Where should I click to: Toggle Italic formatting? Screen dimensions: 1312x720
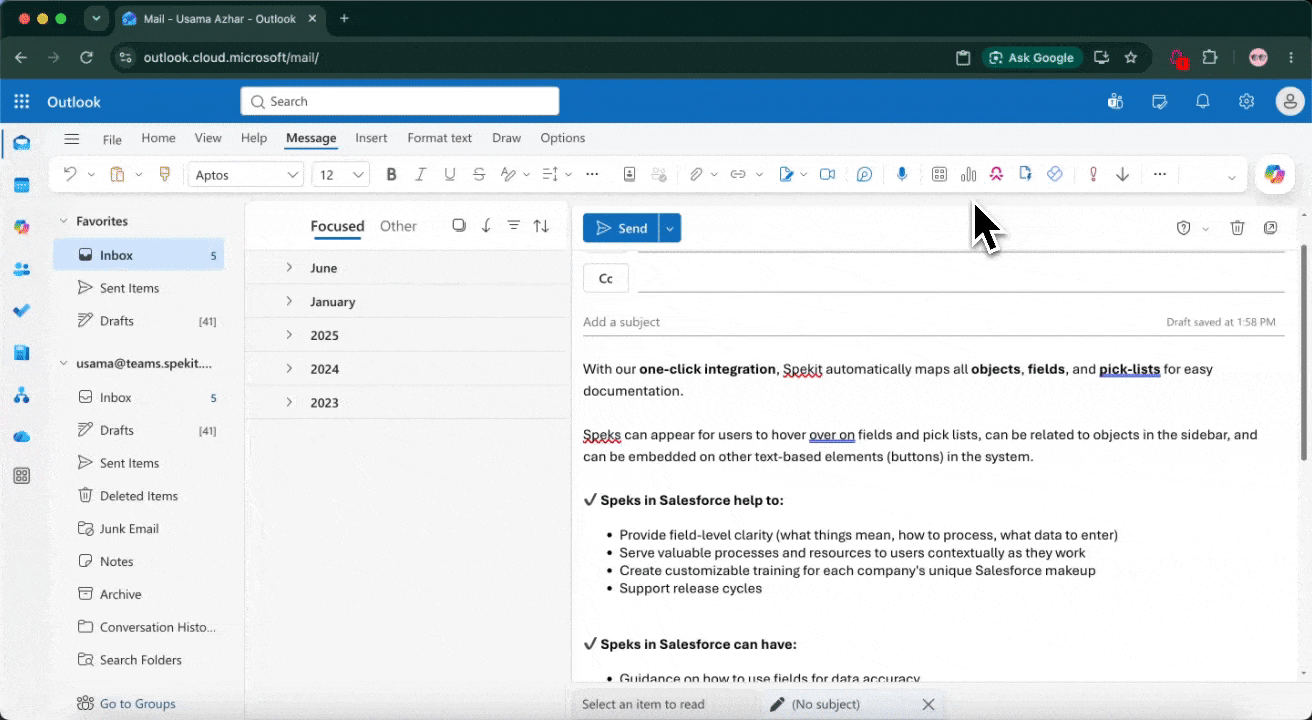(421, 175)
